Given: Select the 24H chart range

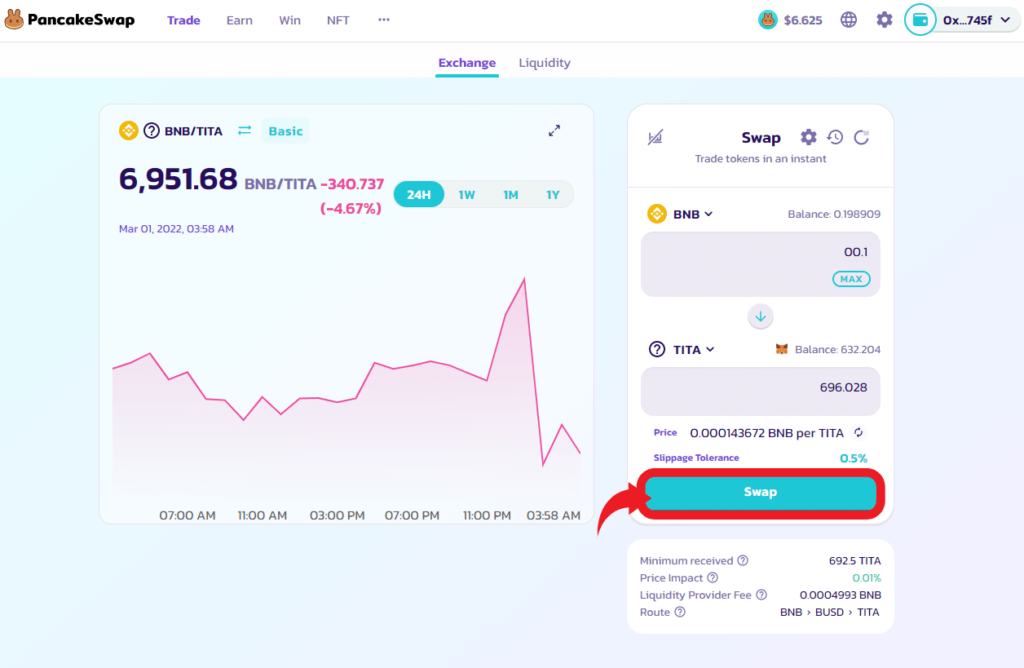Looking at the screenshot, I should 419,195.
